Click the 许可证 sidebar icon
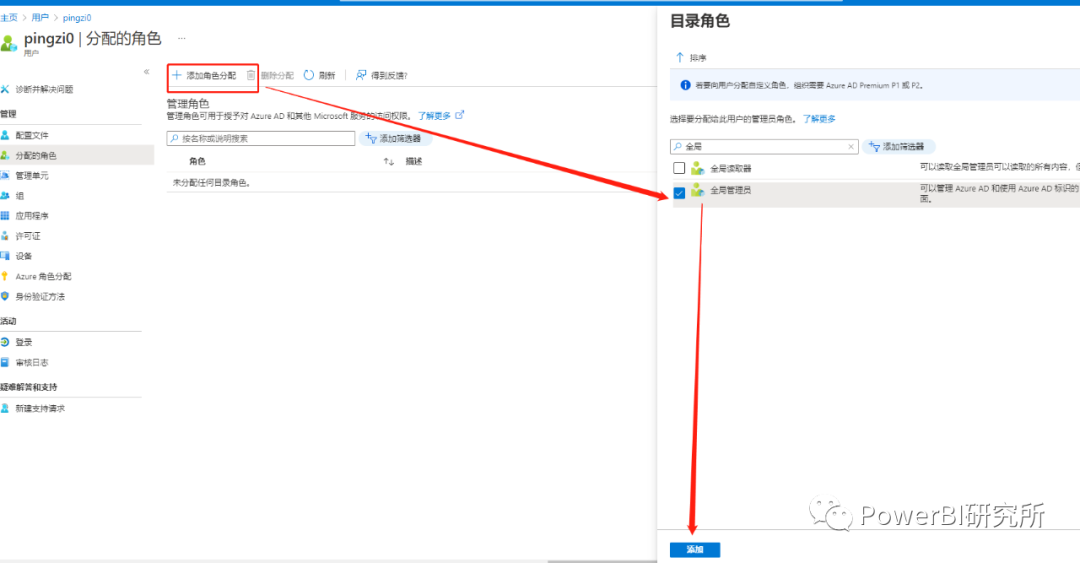 (5, 236)
